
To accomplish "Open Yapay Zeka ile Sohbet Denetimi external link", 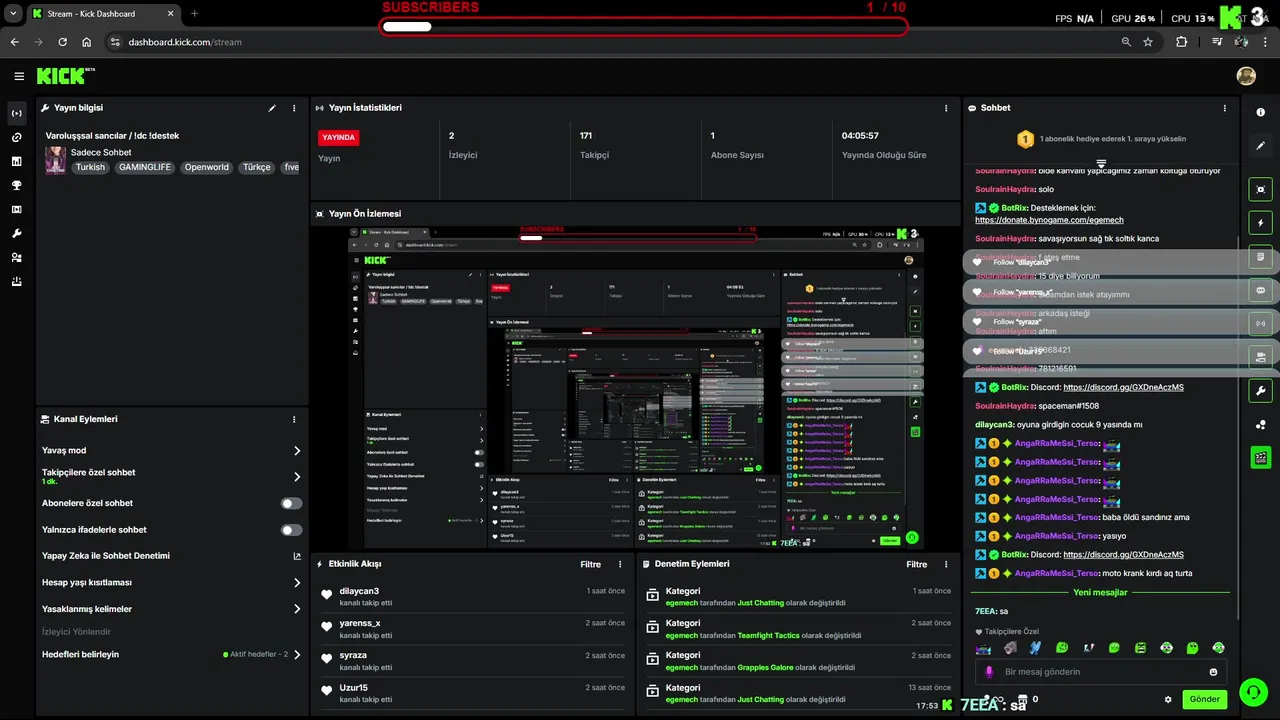I will (297, 556).
